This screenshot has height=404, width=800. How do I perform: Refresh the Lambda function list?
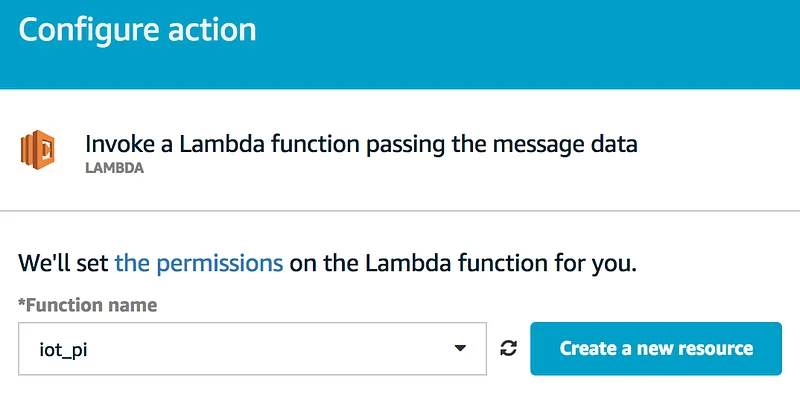[508, 348]
